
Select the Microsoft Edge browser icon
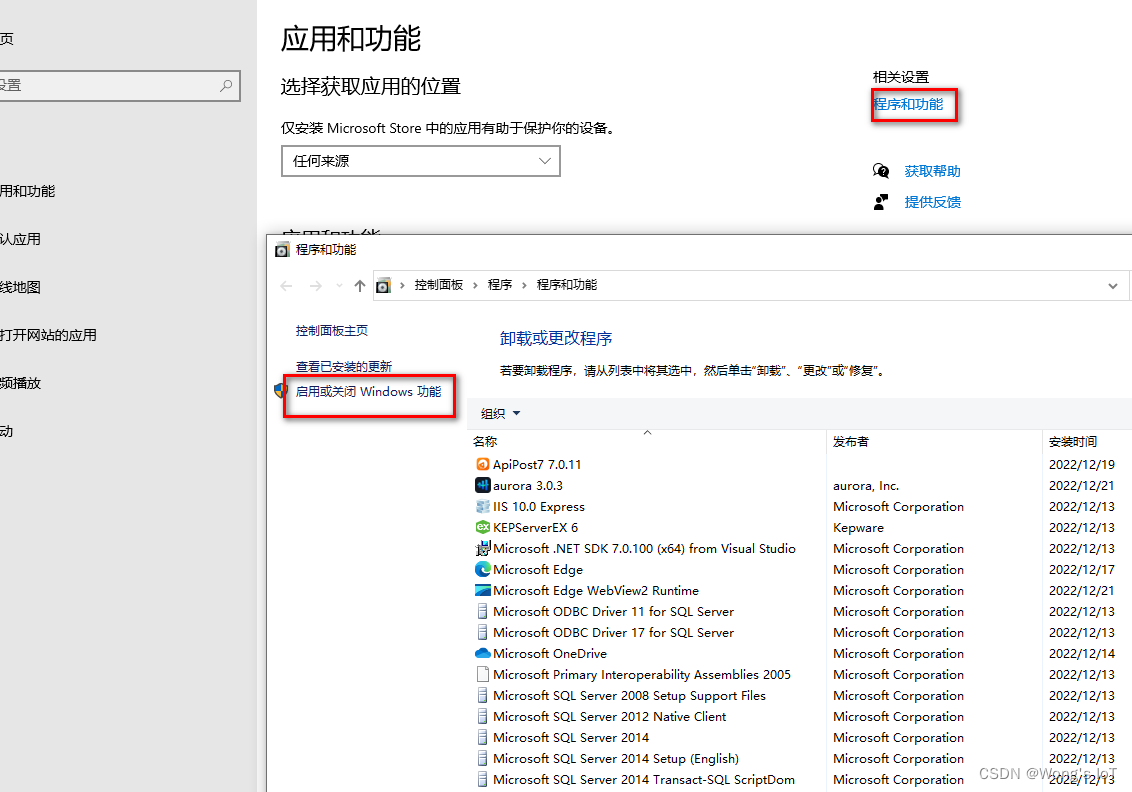click(x=484, y=569)
